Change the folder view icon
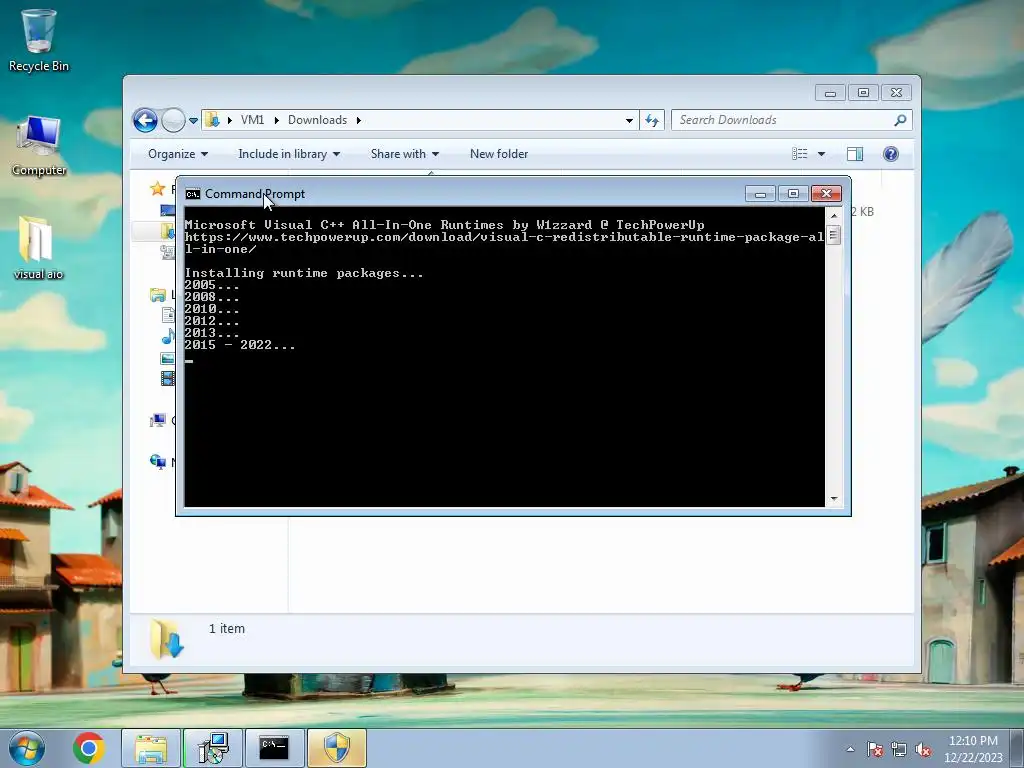This screenshot has width=1024, height=768. point(799,154)
